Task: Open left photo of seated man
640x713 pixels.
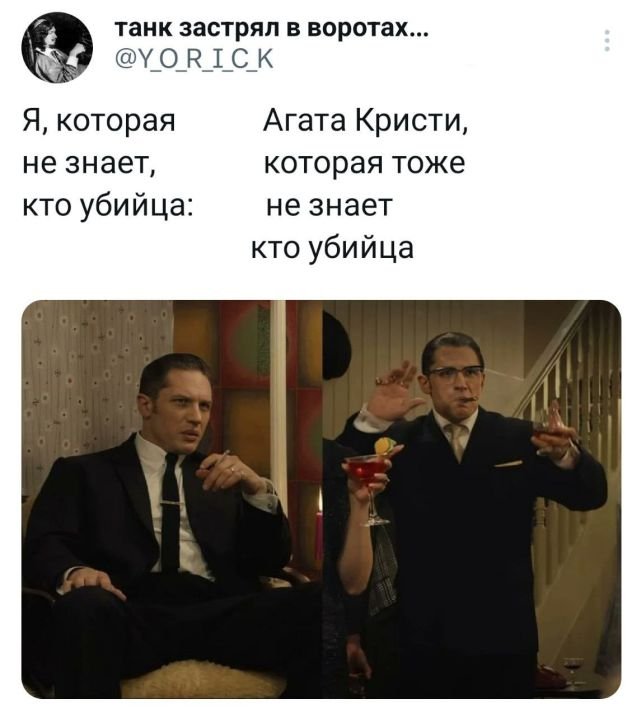Action: [x=172, y=499]
